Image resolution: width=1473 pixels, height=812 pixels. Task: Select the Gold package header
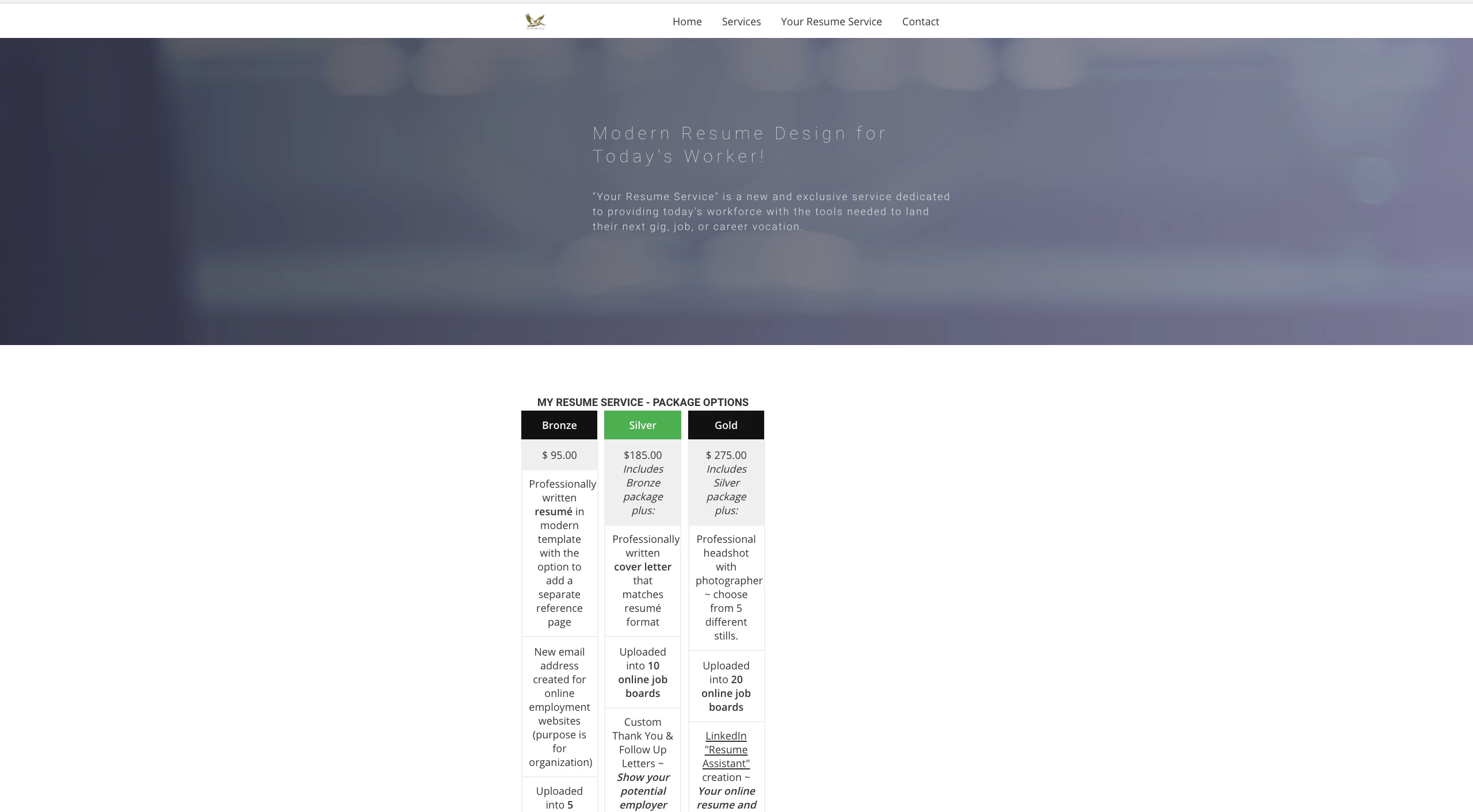[x=726, y=425]
